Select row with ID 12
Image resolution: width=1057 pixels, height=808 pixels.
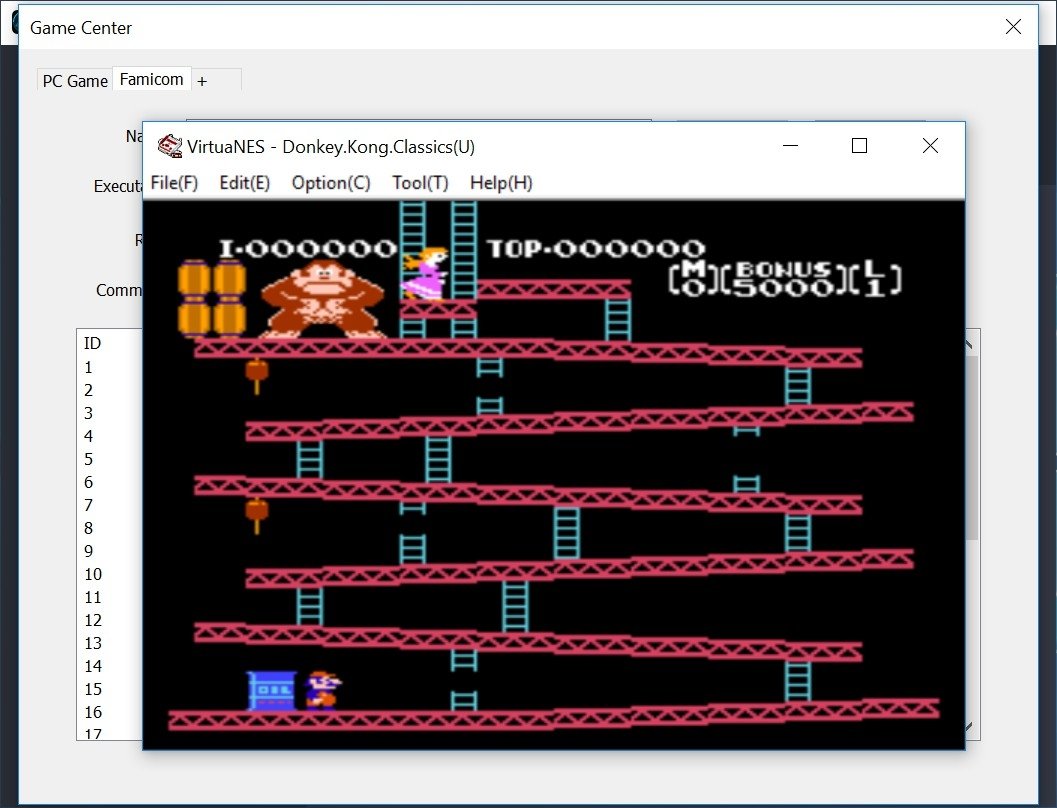pyautogui.click(x=93, y=620)
